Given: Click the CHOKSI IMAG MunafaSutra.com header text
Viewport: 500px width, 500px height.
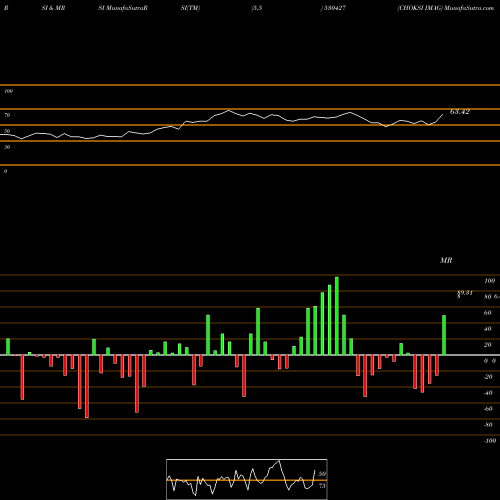Looking at the screenshot, I should point(445,8).
